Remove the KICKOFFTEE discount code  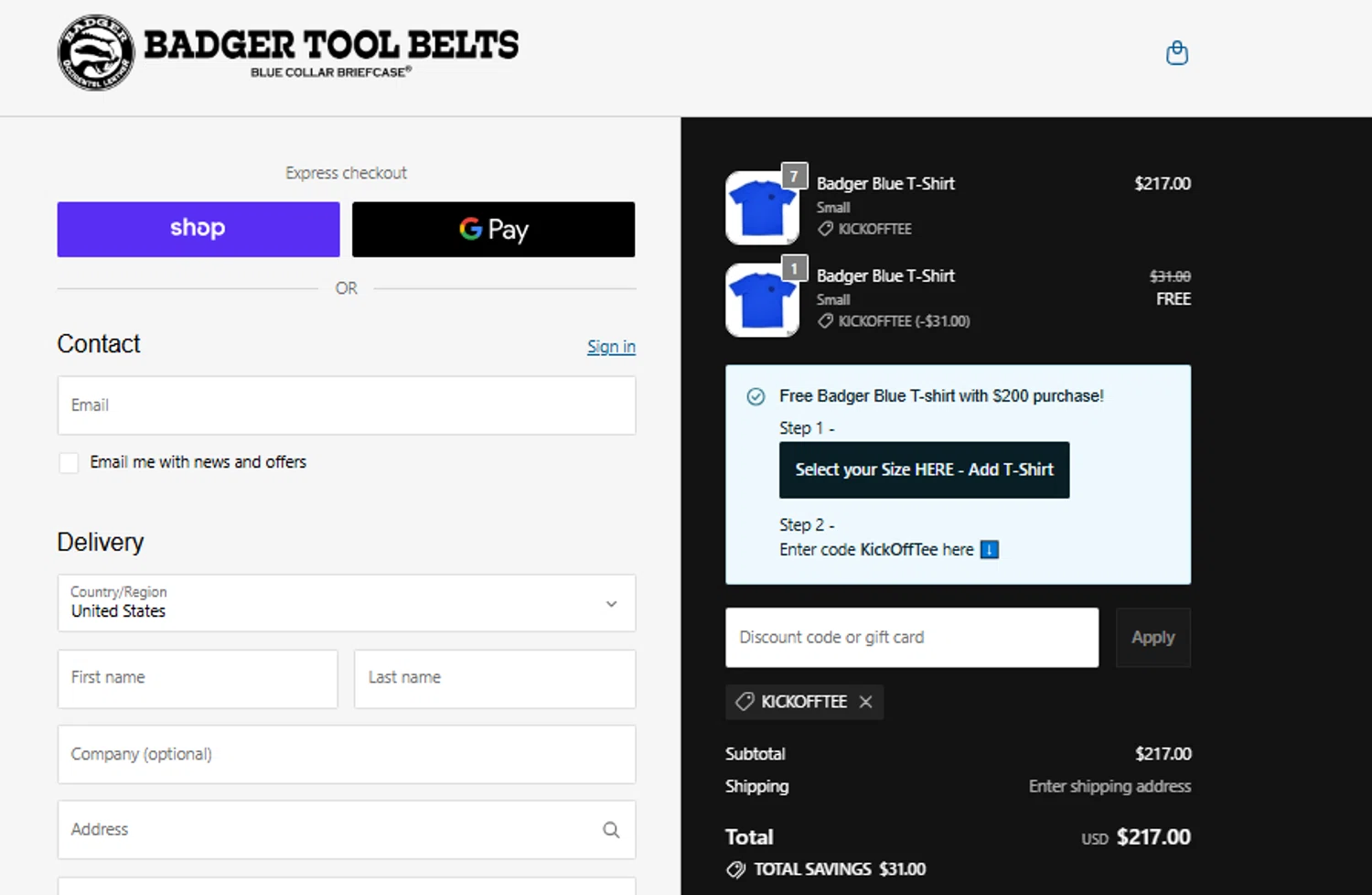tap(865, 702)
